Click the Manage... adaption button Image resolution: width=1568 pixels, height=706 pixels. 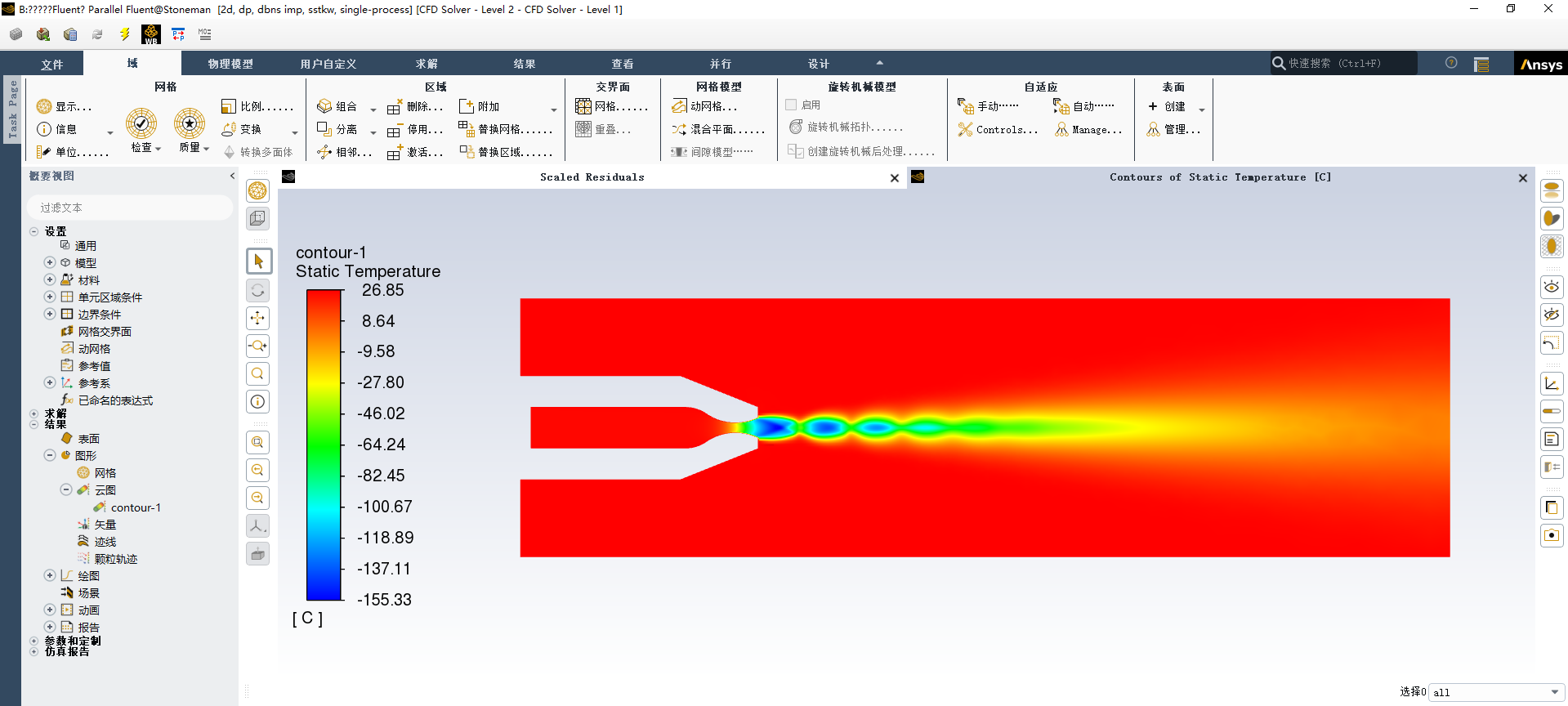[1088, 129]
